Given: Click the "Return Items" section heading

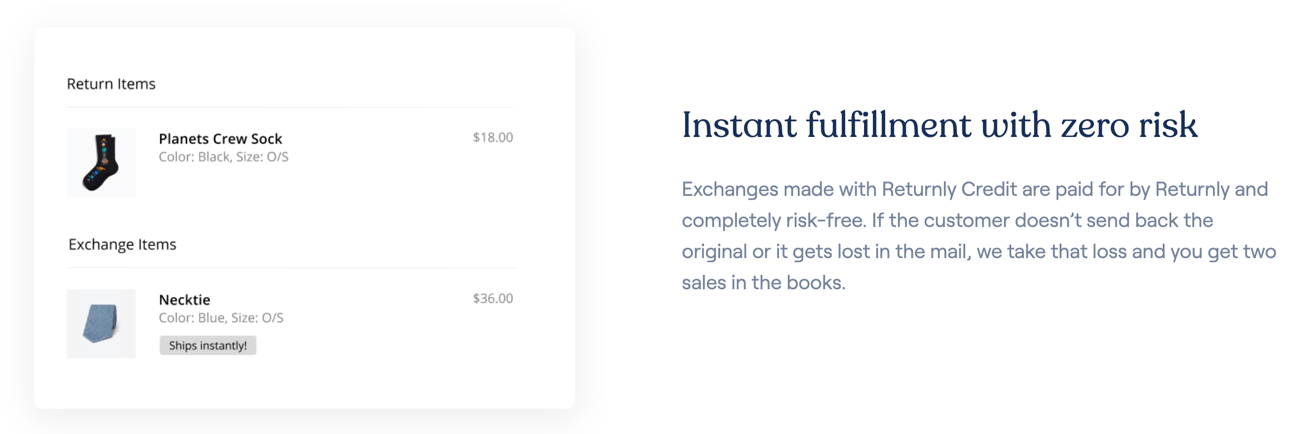Looking at the screenshot, I should (x=111, y=84).
